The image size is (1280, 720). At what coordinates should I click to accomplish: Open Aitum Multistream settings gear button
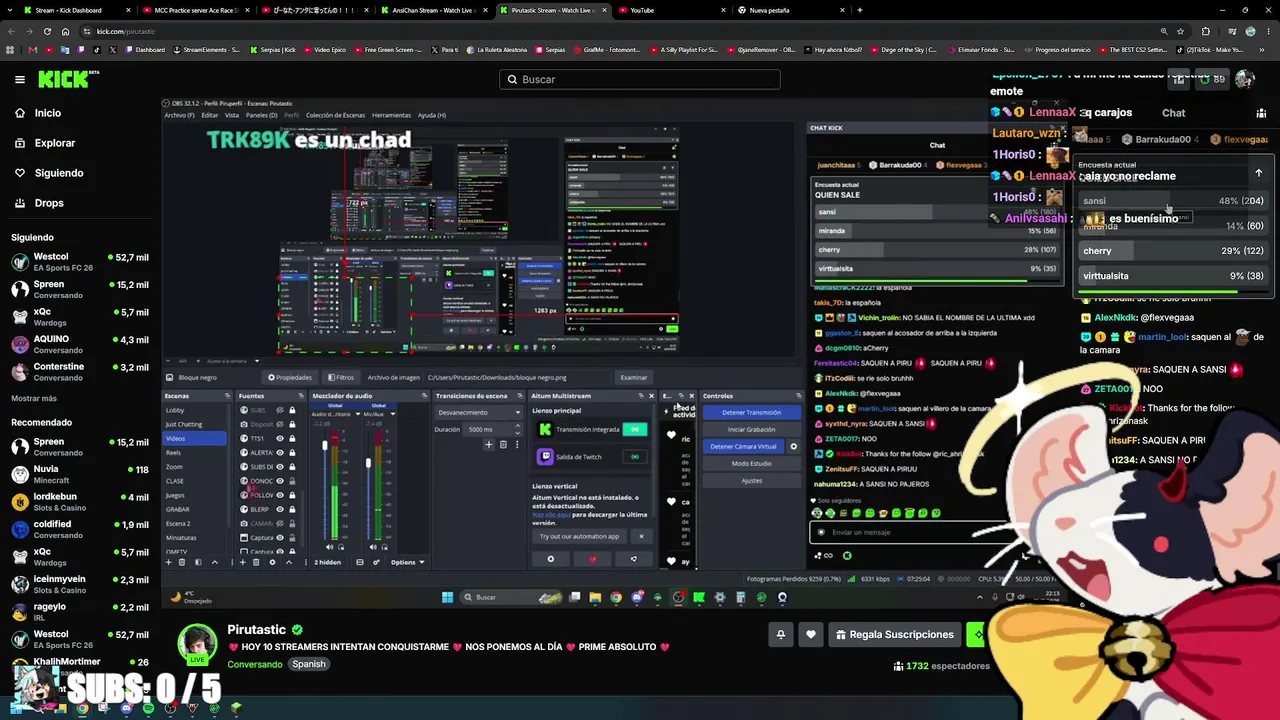coord(550,559)
